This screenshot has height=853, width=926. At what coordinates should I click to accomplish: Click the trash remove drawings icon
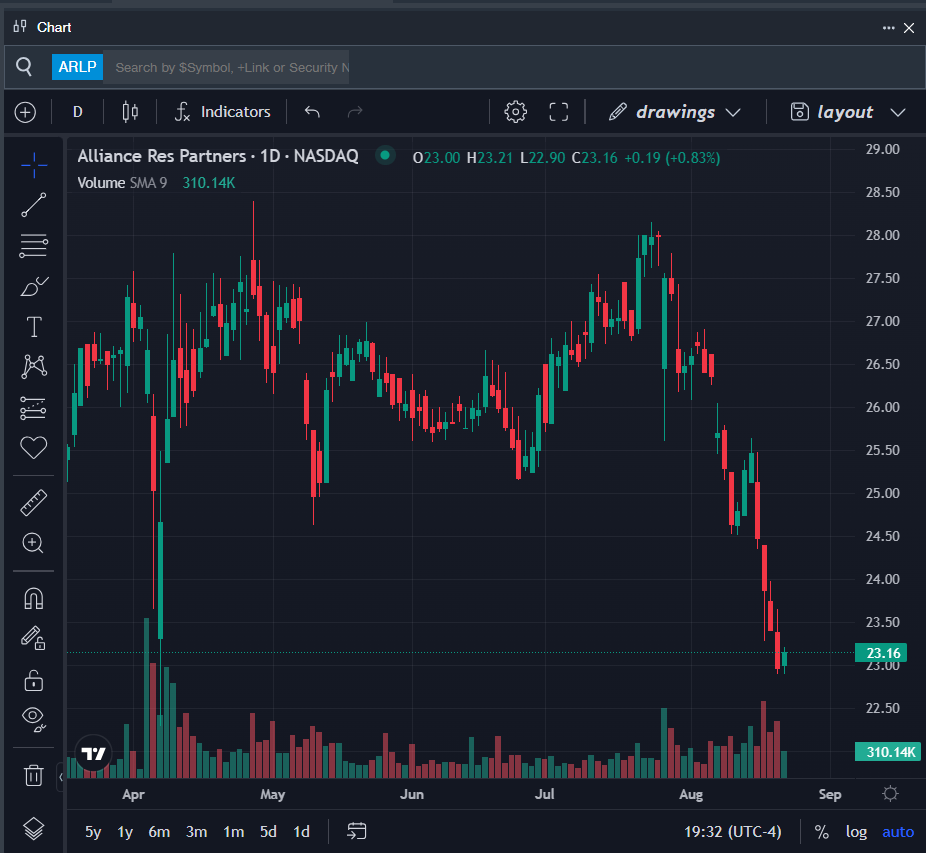click(x=34, y=774)
